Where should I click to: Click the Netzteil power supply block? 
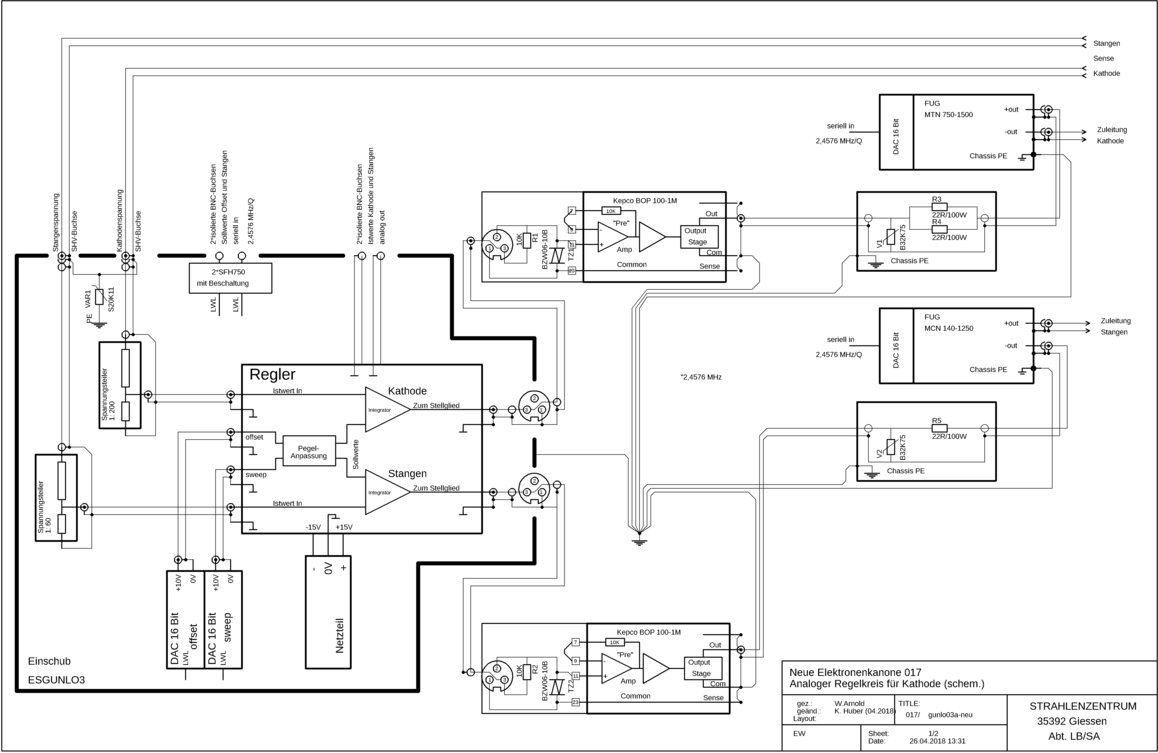pyautogui.click(x=329, y=611)
